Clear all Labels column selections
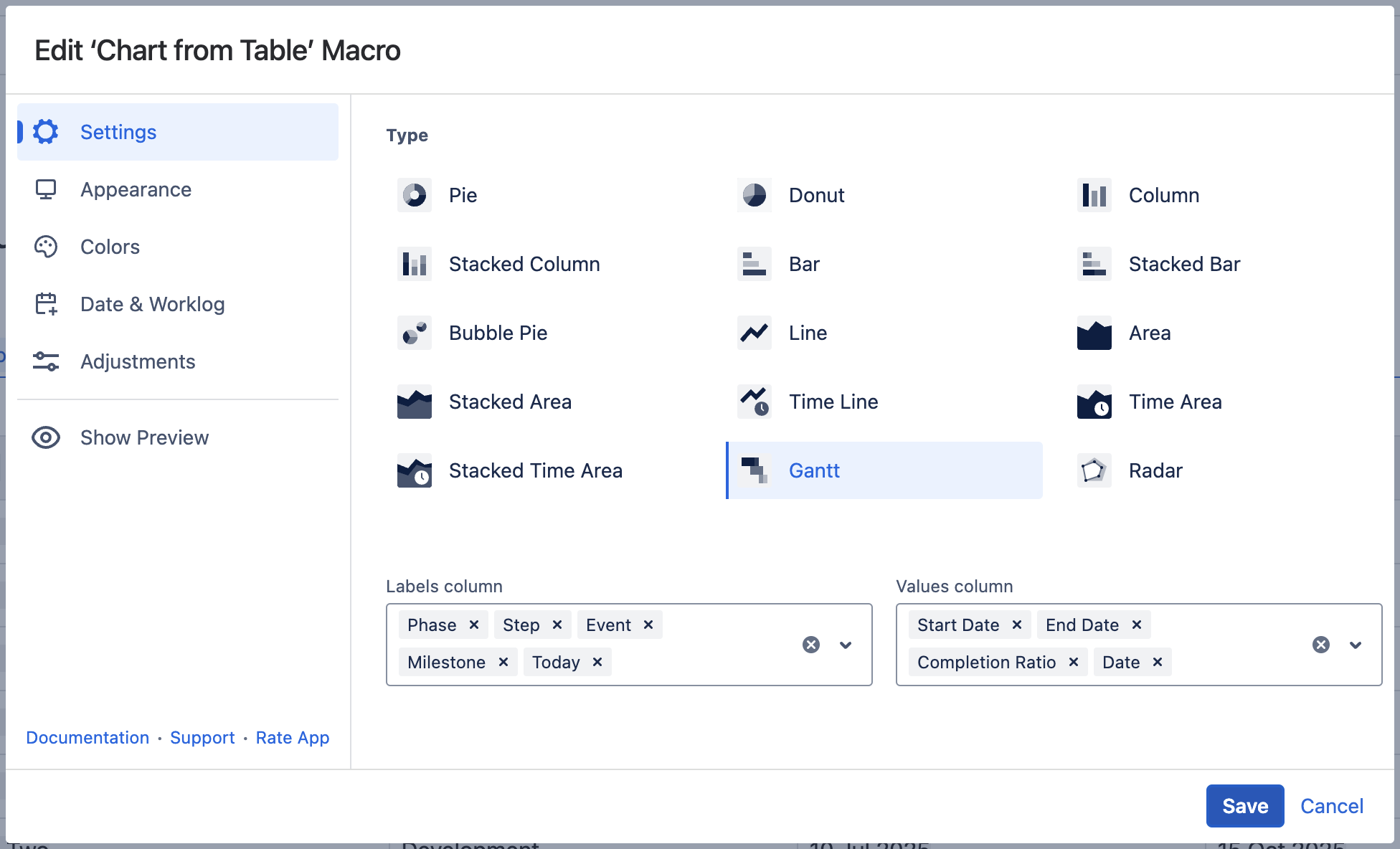1400x849 pixels. click(811, 645)
